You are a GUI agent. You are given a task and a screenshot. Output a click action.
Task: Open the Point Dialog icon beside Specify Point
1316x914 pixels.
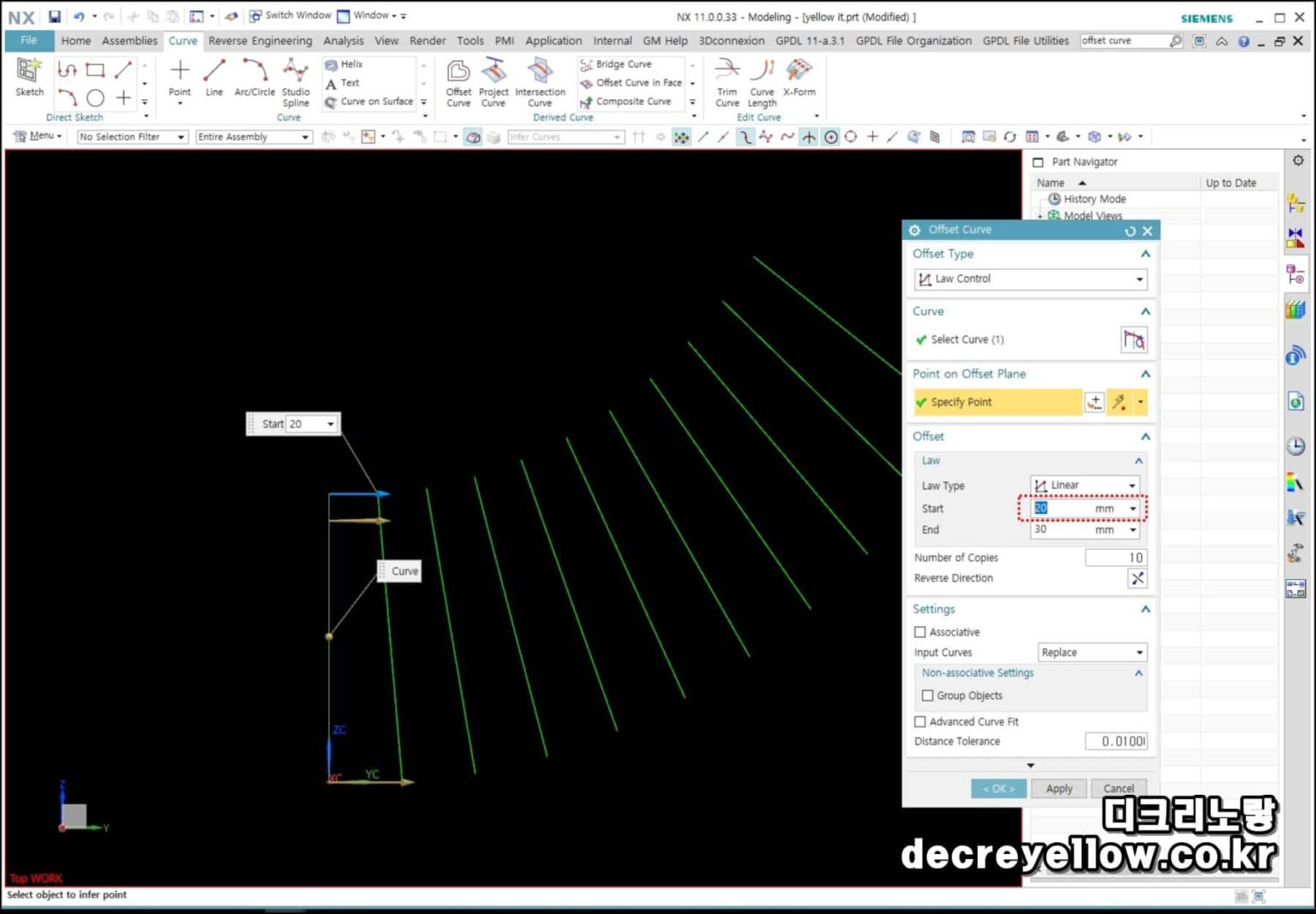pos(1094,402)
